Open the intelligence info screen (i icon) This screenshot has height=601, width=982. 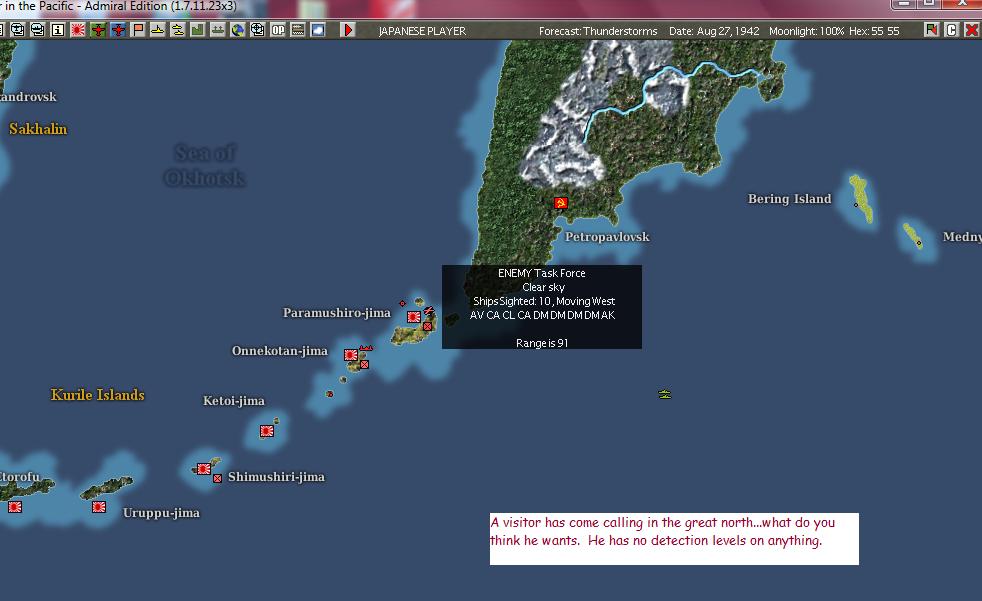58,29
